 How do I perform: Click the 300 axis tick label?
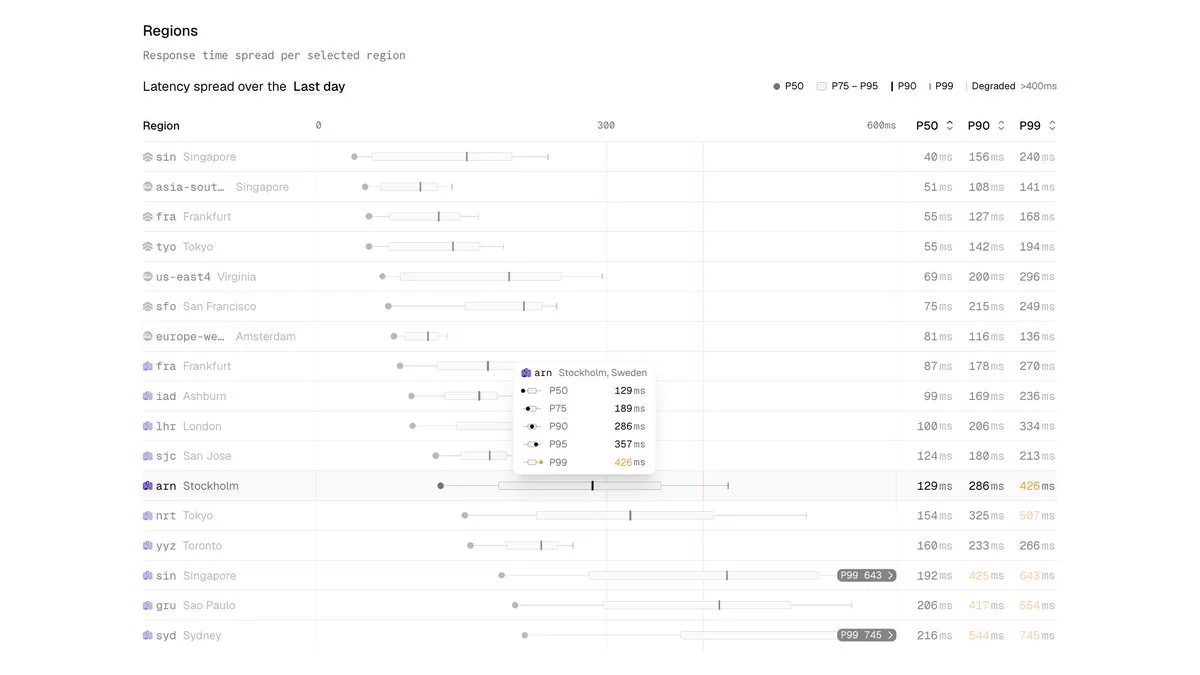606,126
